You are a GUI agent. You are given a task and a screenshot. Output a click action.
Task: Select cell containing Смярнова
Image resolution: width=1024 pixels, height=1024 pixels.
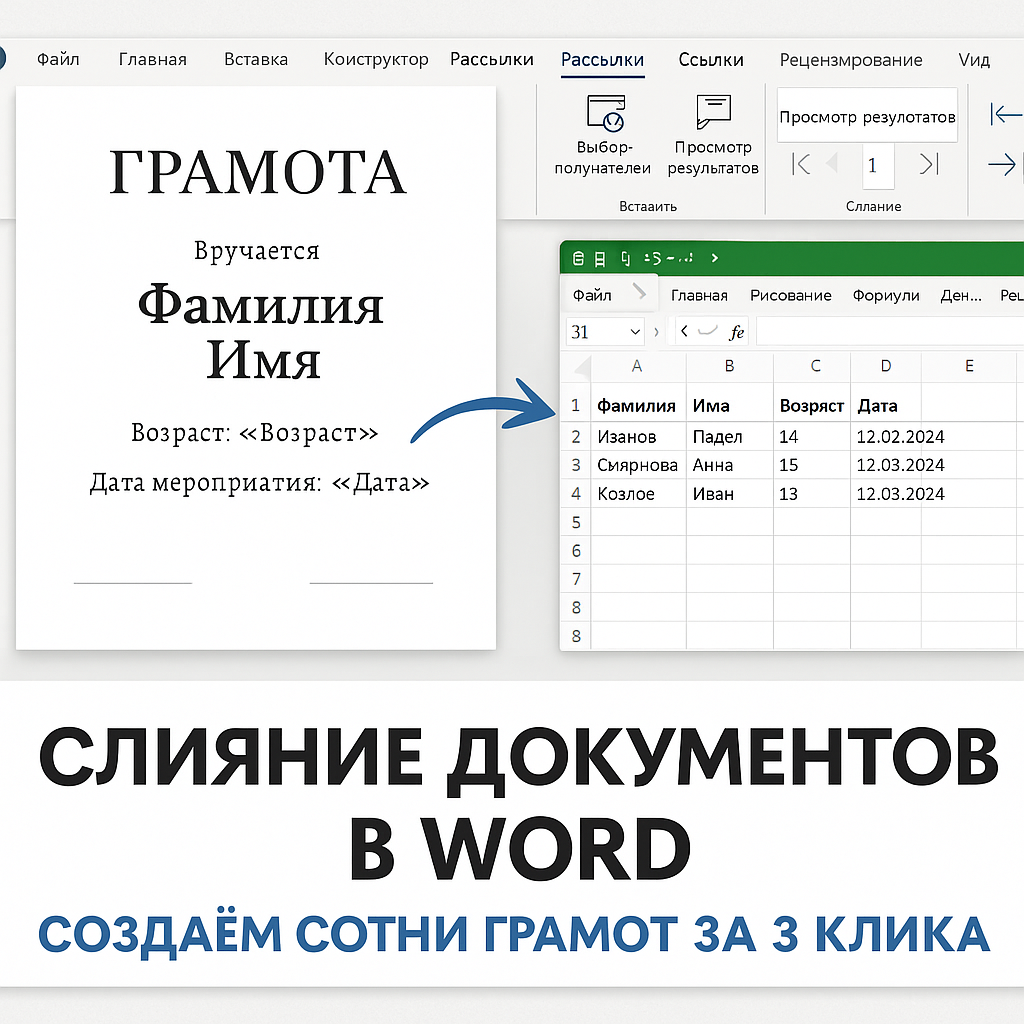click(639, 465)
